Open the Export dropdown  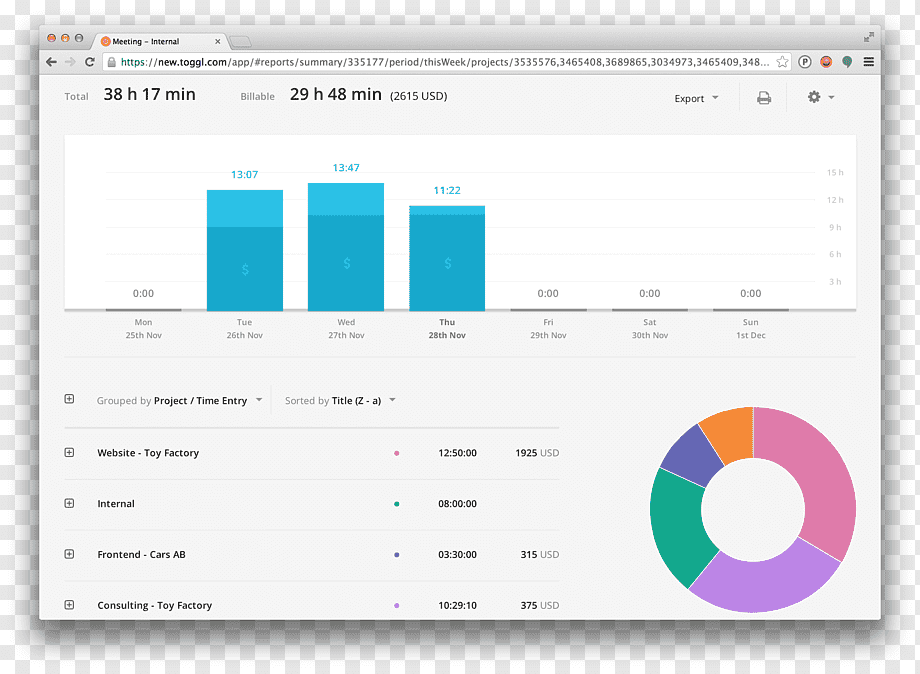696,99
